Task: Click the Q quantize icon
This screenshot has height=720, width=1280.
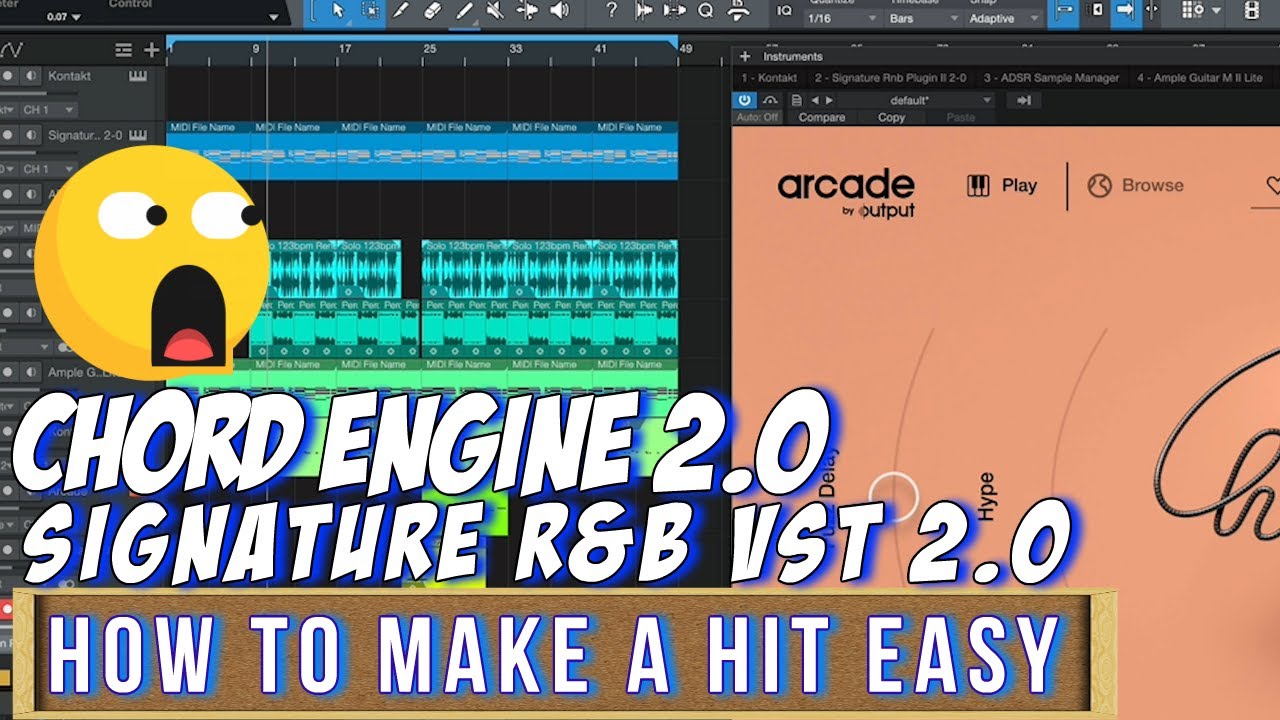Action: pyautogui.click(x=706, y=11)
